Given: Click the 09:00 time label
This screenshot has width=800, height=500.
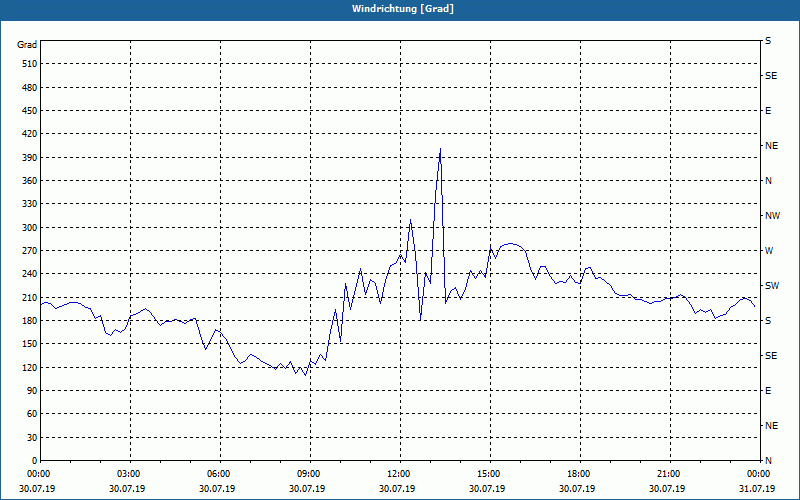Looking at the screenshot, I should 308,474.
